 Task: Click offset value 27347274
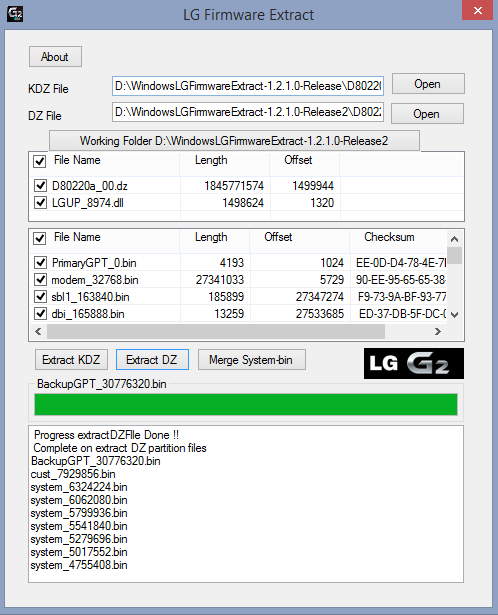[x=320, y=297]
